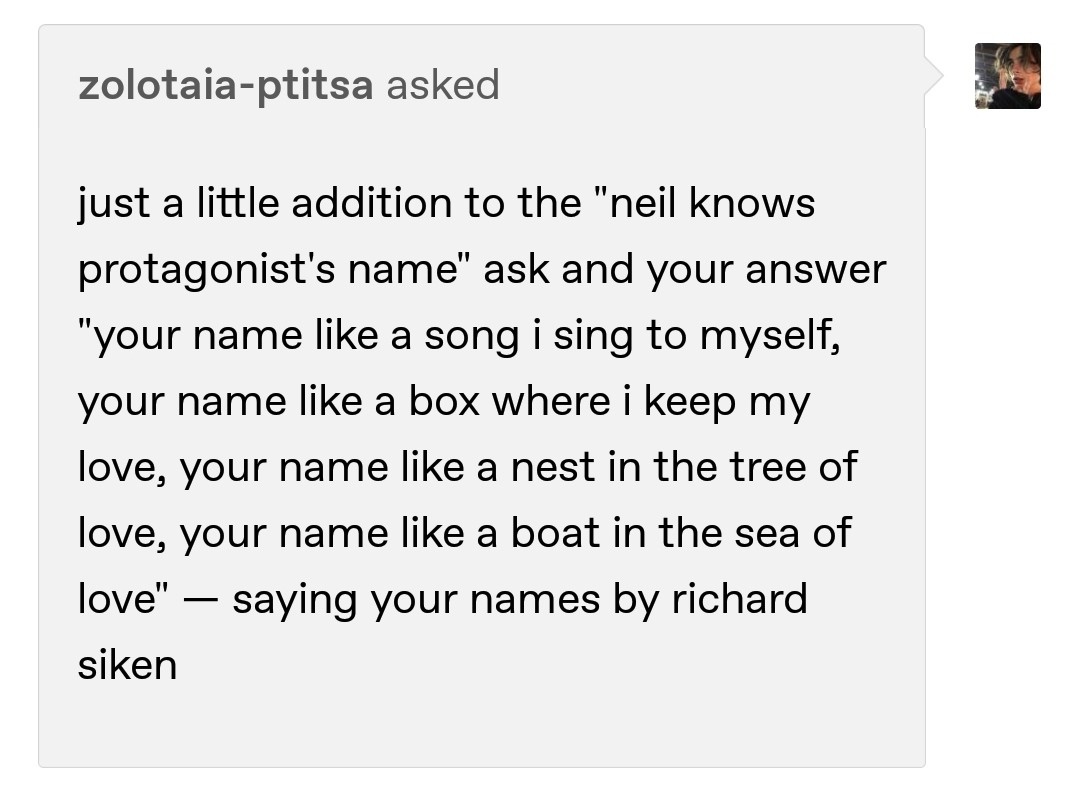Click the word "richard" in the ask
1080x802 pixels.
click(x=740, y=598)
